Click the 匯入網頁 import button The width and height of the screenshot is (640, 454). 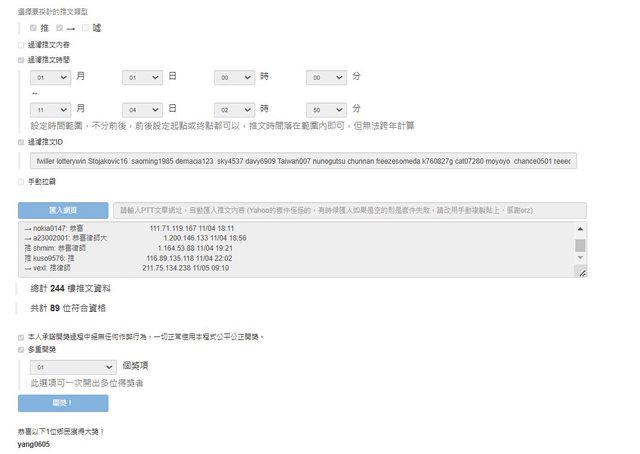point(63,211)
